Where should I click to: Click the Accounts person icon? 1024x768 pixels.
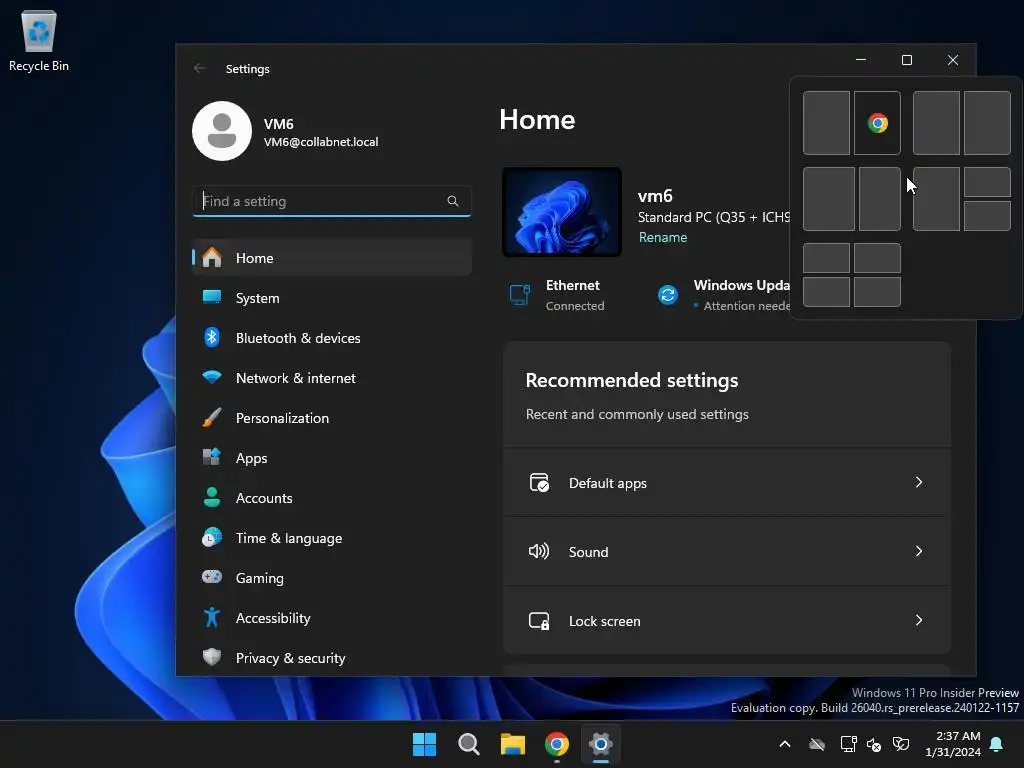[x=212, y=497]
